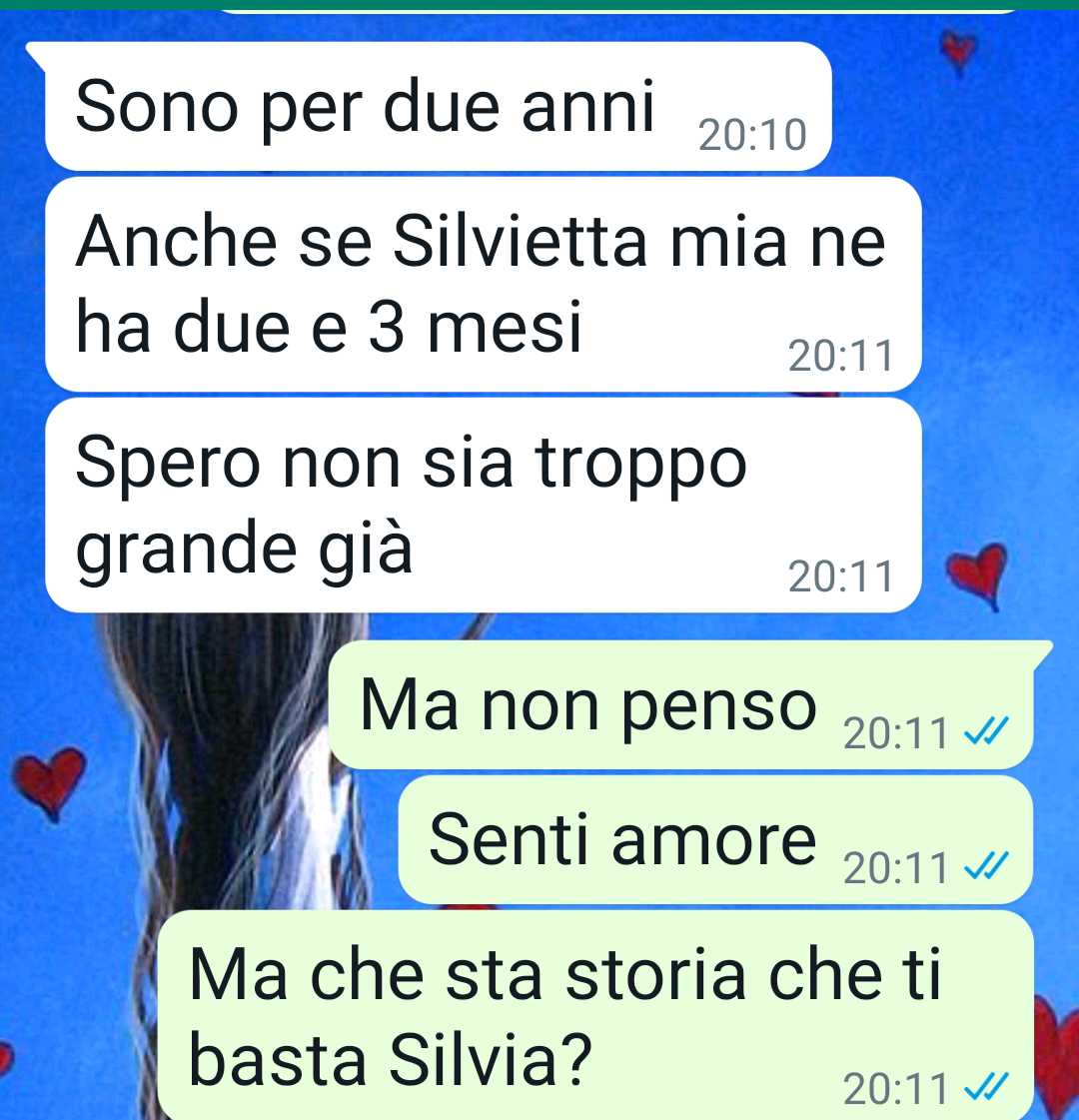Click the tail of the "Sono per due anni" bubble
Viewport: 1079px width, 1120px height.
[x=36, y=54]
